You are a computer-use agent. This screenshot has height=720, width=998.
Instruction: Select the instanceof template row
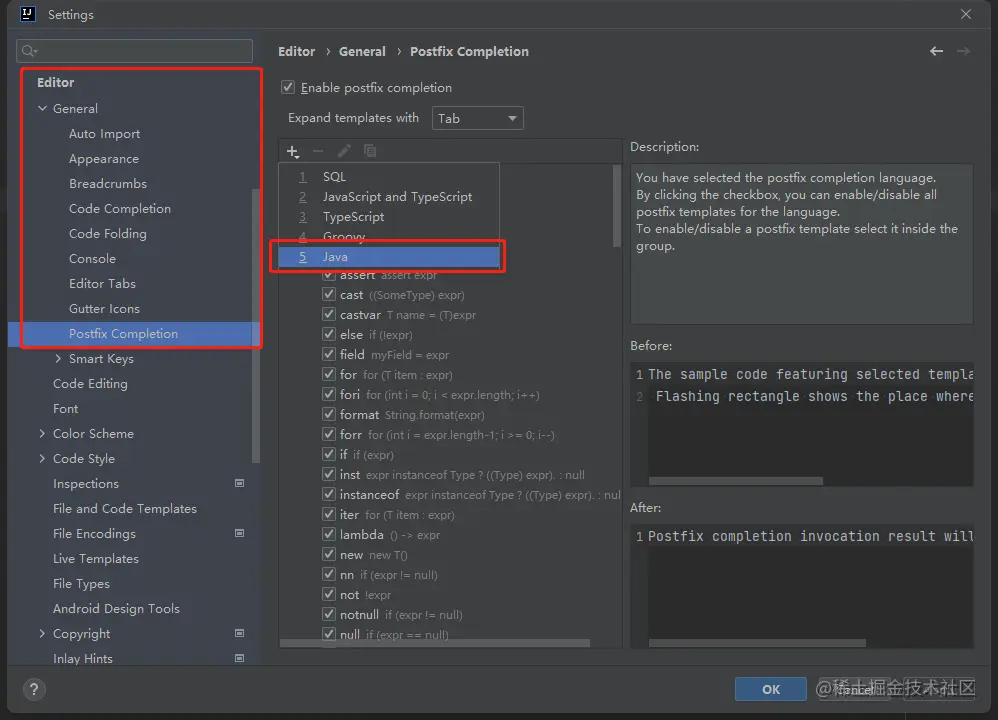[470, 495]
